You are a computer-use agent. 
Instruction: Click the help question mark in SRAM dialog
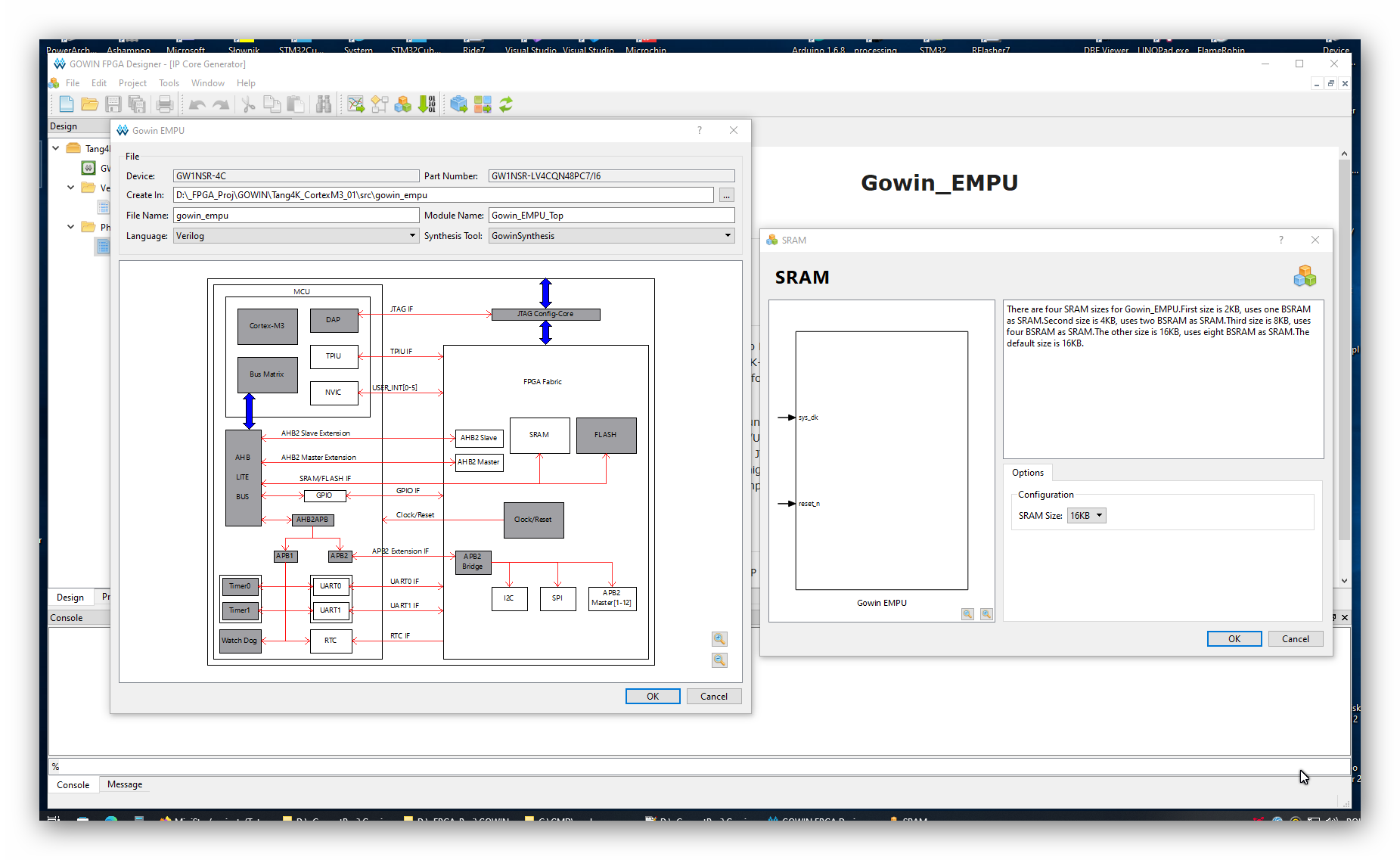(x=1281, y=240)
